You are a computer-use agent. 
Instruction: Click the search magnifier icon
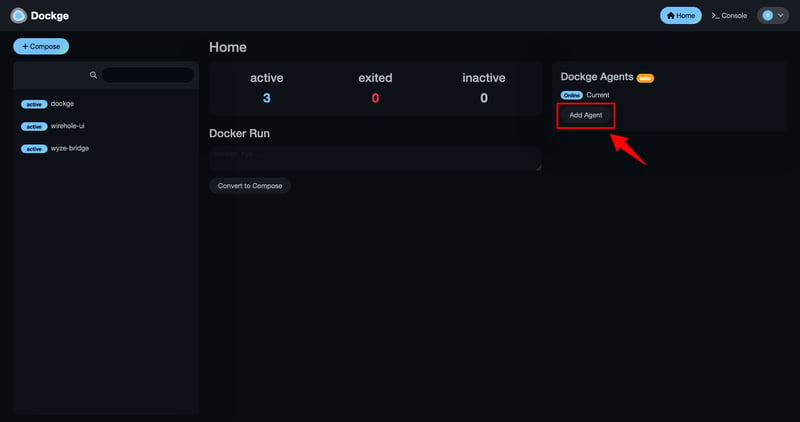click(93, 75)
